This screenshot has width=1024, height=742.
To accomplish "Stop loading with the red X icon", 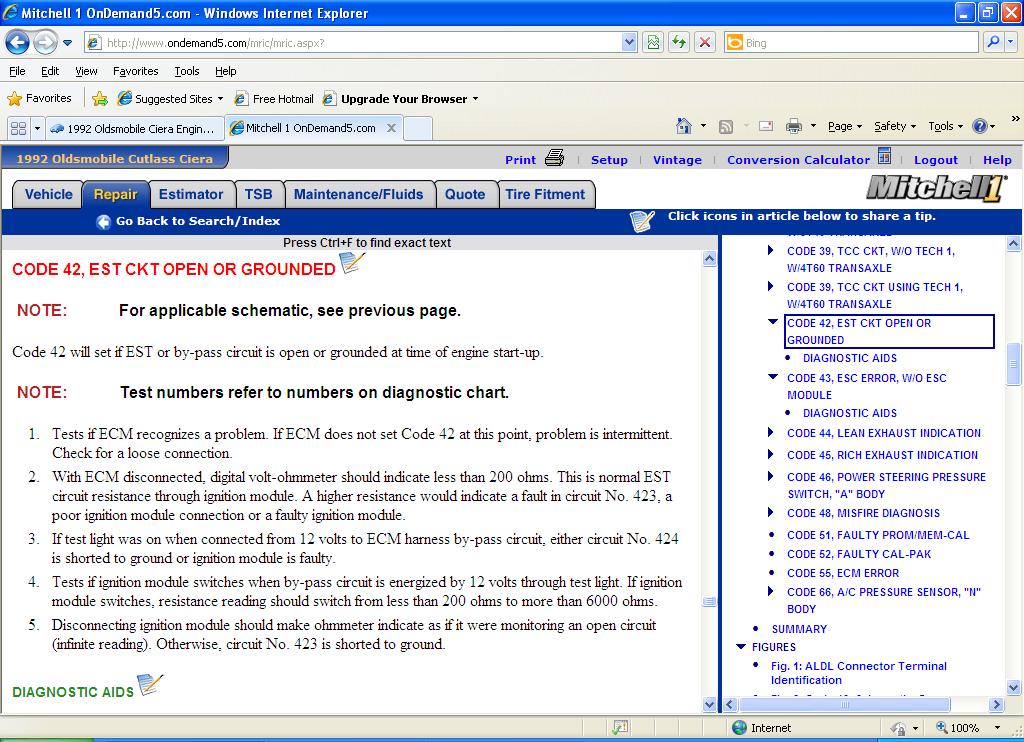I will [x=705, y=43].
